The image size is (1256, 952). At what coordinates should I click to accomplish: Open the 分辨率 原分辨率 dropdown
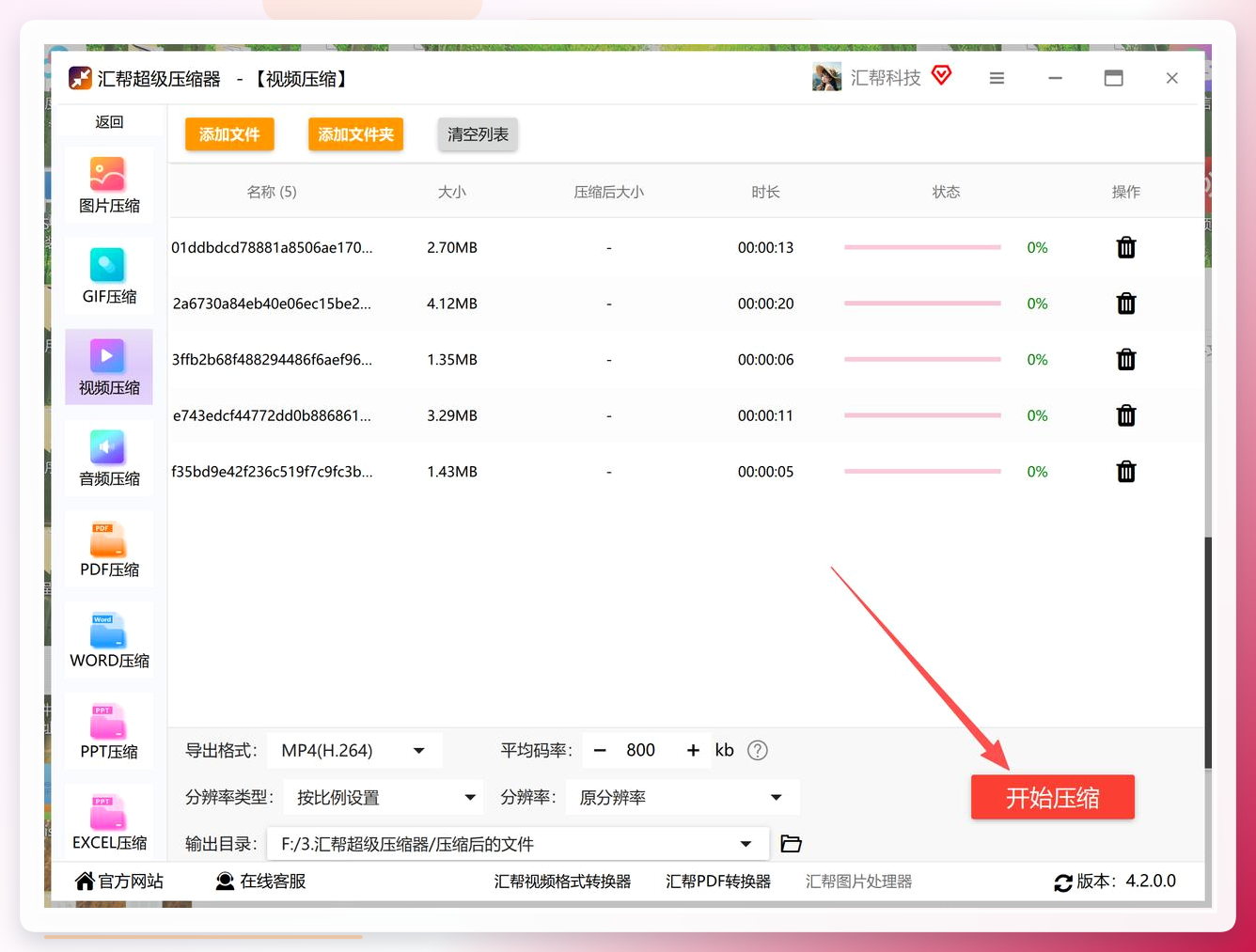click(683, 797)
